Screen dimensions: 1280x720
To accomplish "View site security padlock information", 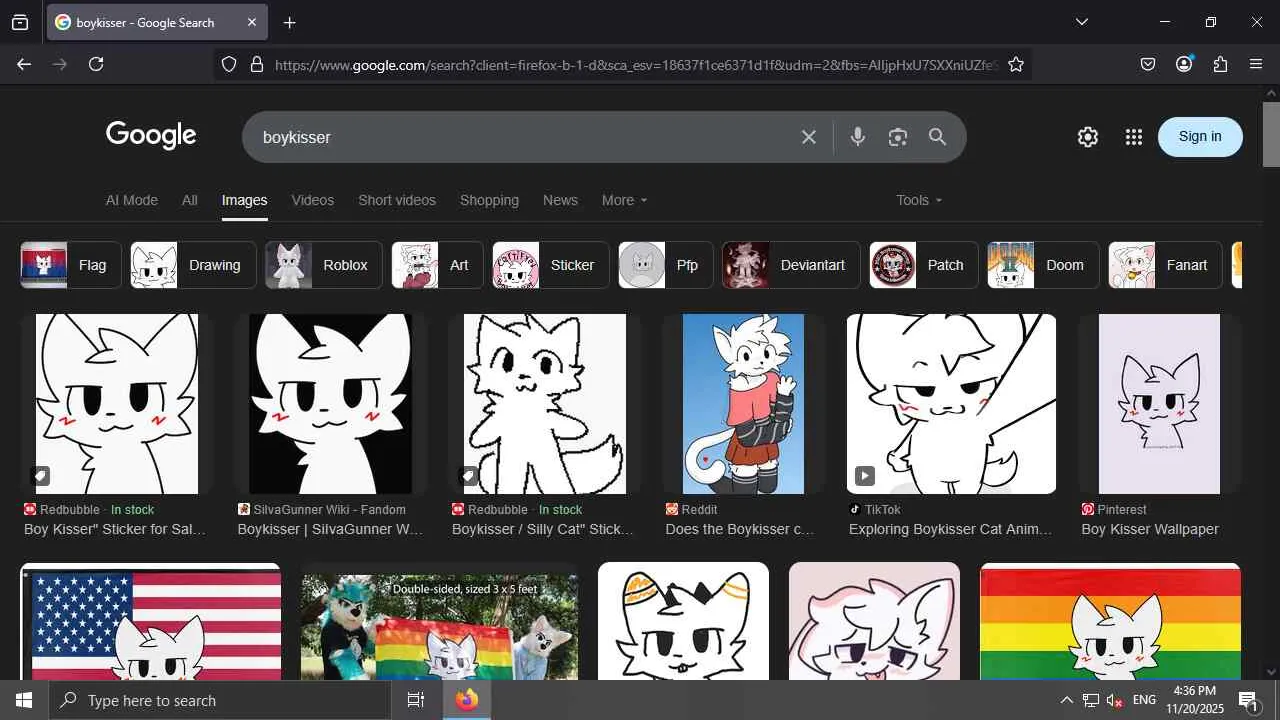I will (x=257, y=64).
